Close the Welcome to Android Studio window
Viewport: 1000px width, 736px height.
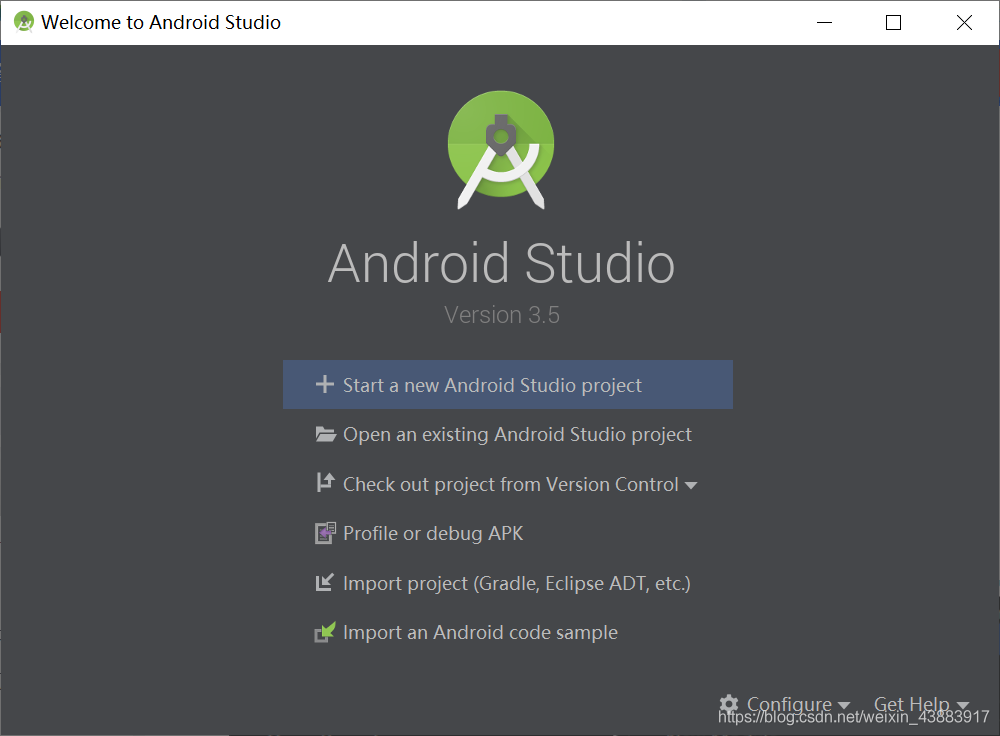point(964,22)
